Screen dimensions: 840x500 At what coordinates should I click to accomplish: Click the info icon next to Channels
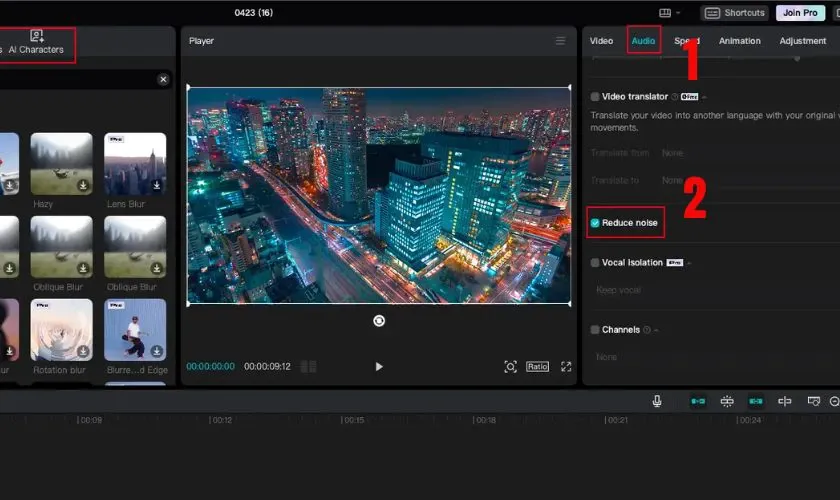pos(647,330)
